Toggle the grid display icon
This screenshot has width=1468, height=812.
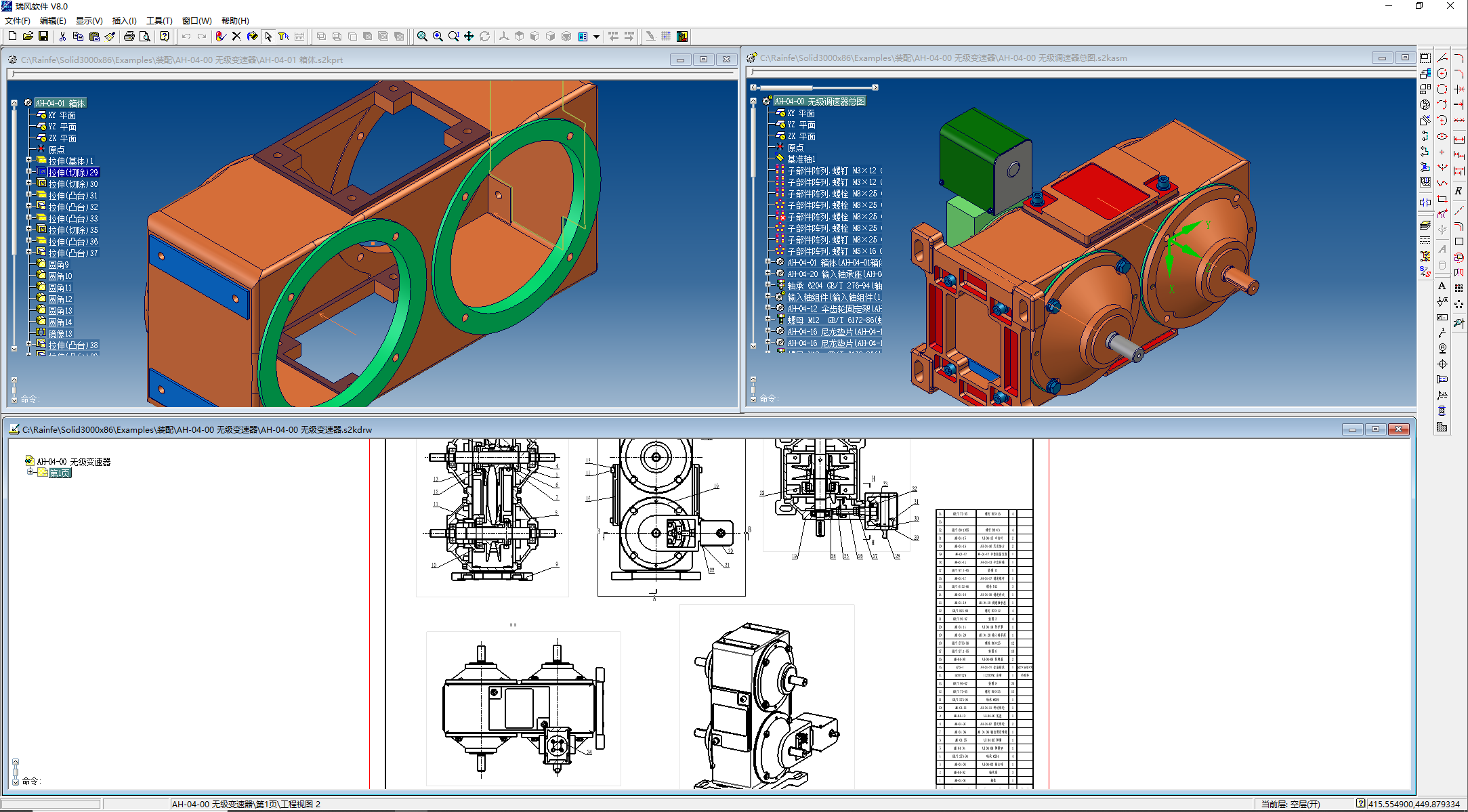click(666, 36)
